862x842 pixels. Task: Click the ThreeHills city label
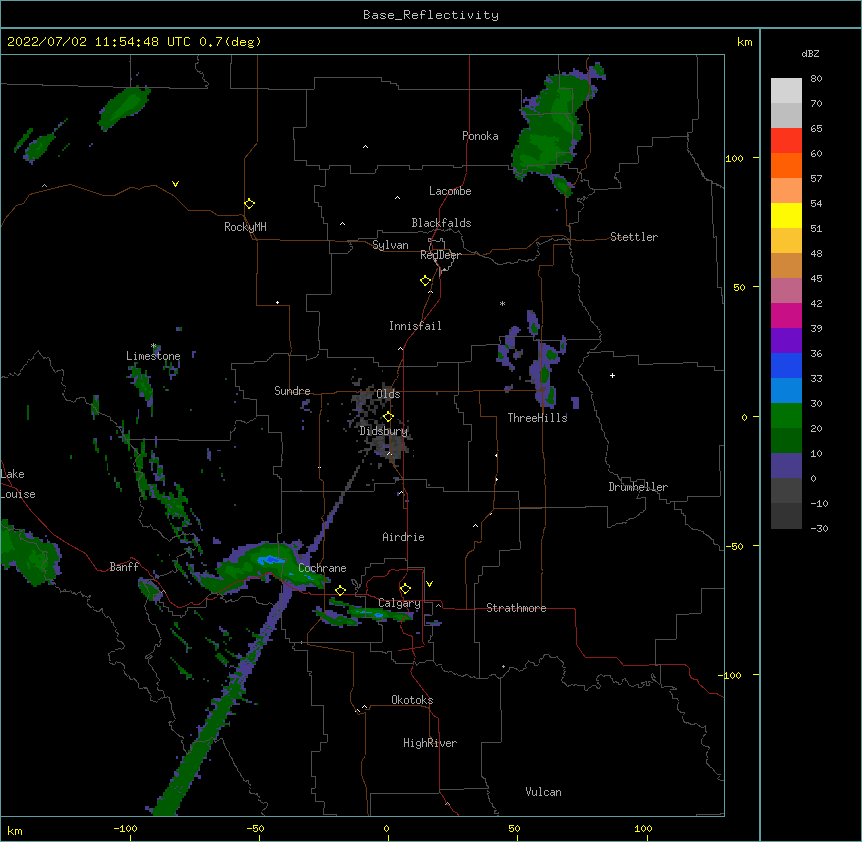537,418
